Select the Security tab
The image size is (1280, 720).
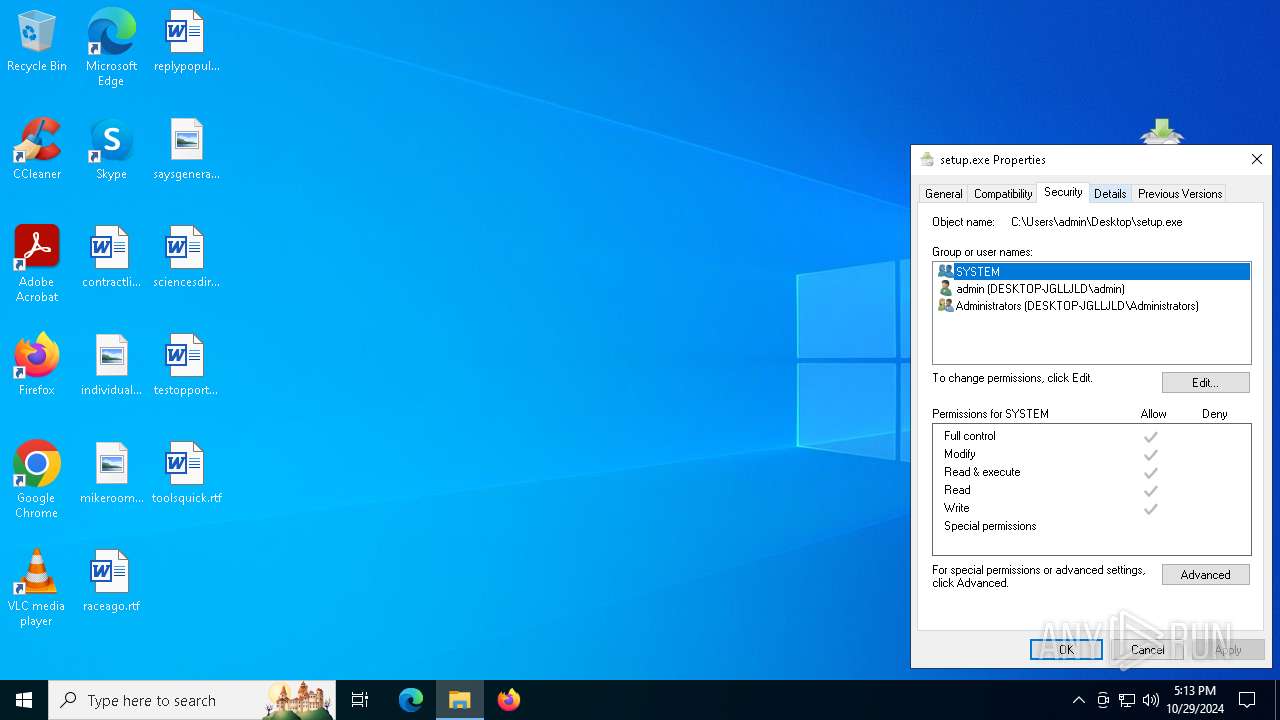click(x=1063, y=192)
